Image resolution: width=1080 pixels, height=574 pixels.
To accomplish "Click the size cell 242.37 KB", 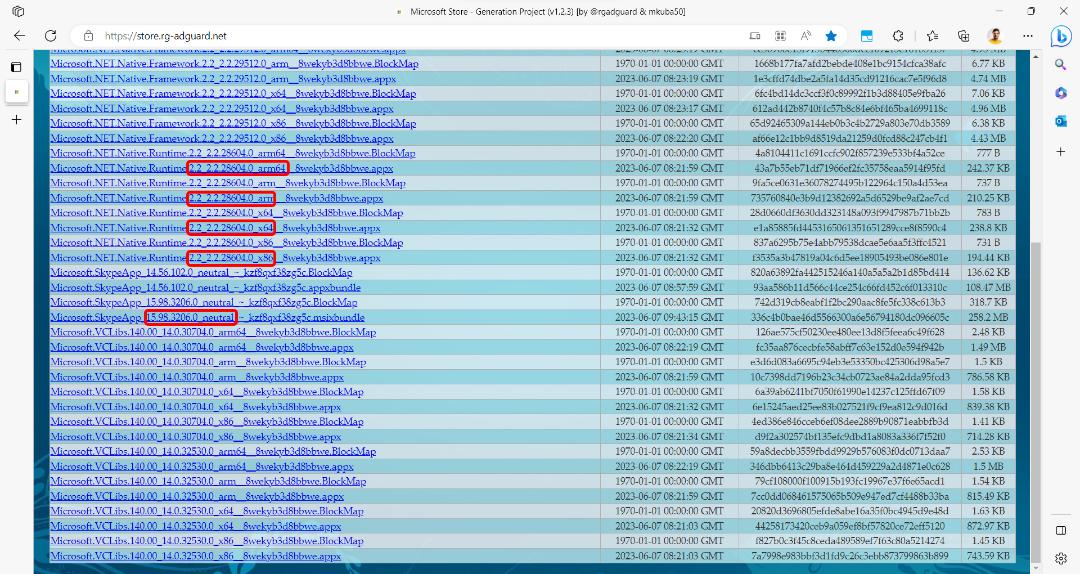I will (988, 168).
